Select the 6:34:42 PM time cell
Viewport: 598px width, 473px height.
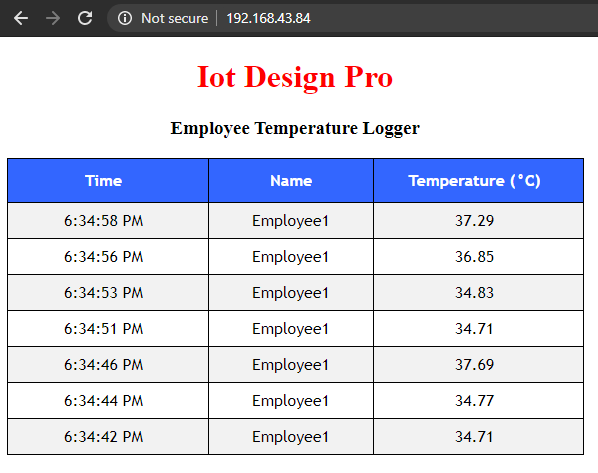108,436
